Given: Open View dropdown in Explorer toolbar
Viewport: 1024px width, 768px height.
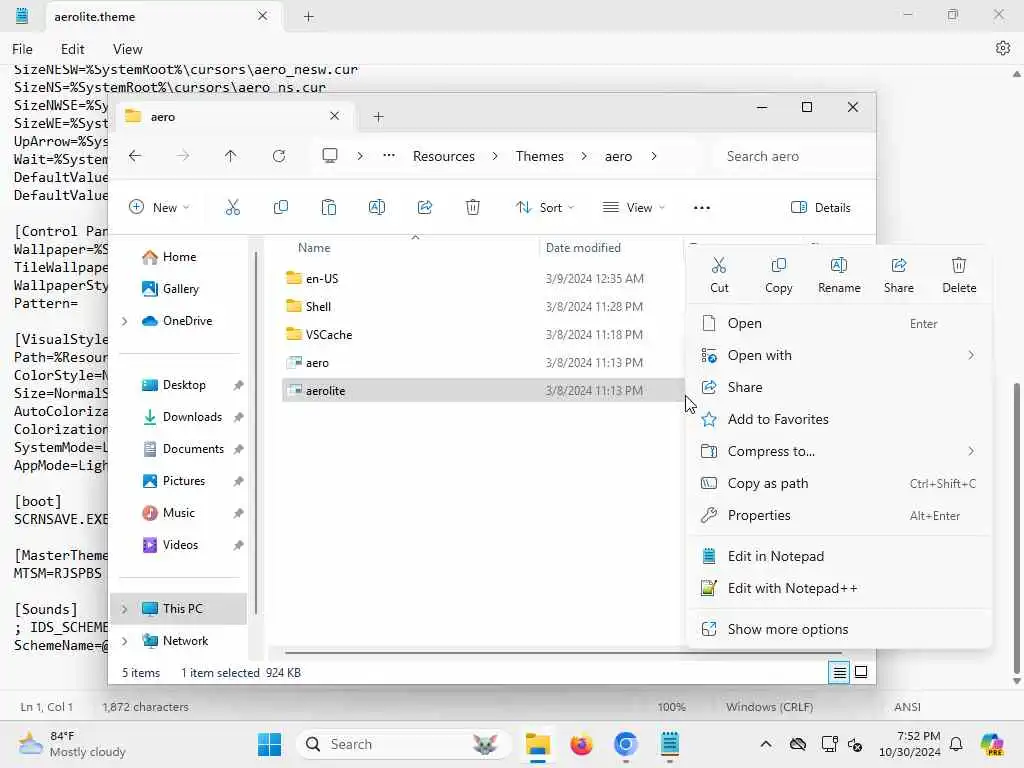Looking at the screenshot, I should (x=633, y=208).
